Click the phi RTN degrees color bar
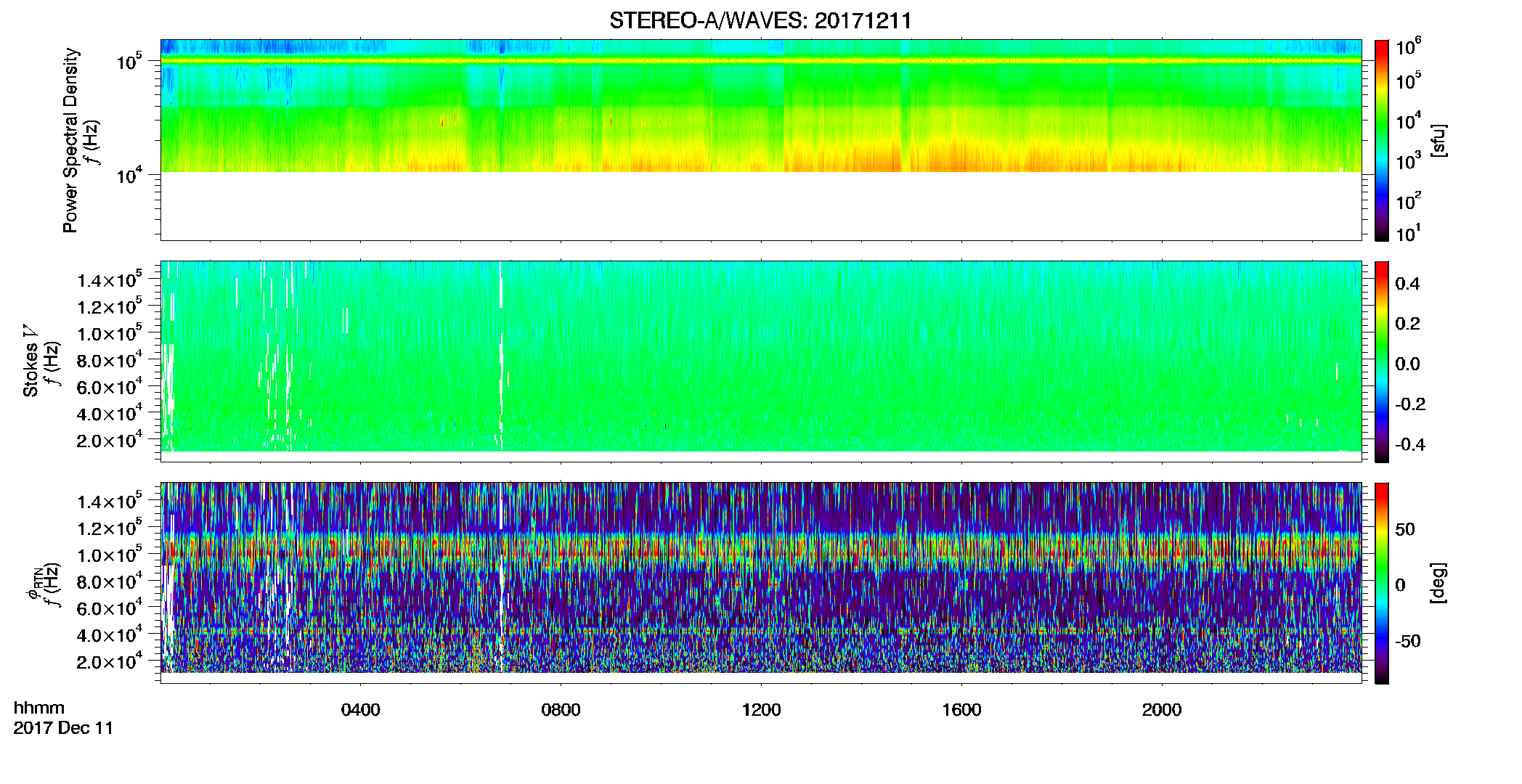The image size is (1522, 784). tap(1382, 583)
